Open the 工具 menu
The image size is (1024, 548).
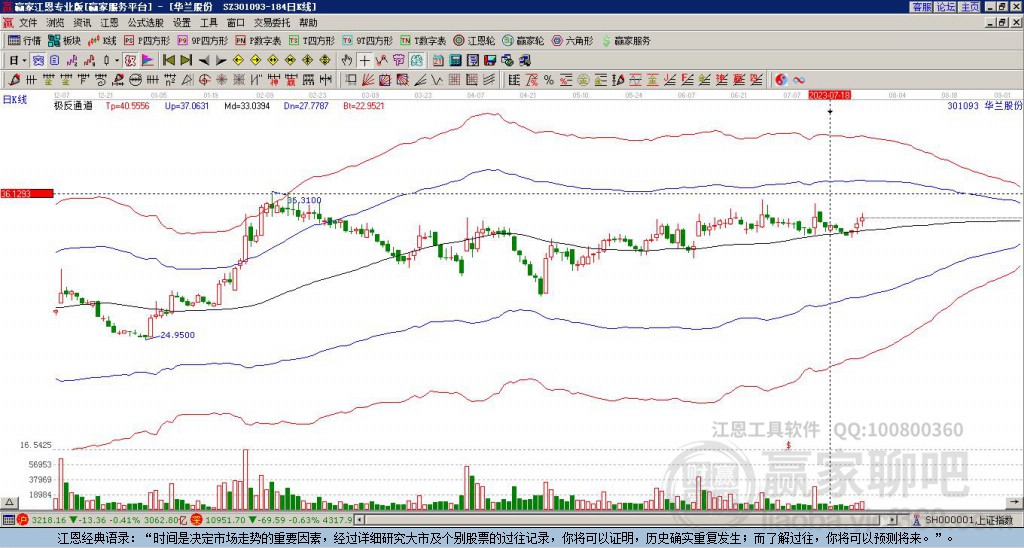(208, 23)
